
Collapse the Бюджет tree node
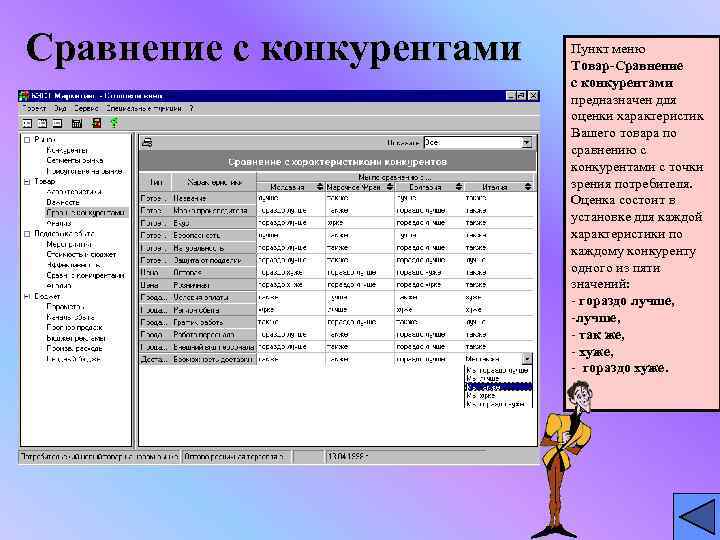point(27,297)
